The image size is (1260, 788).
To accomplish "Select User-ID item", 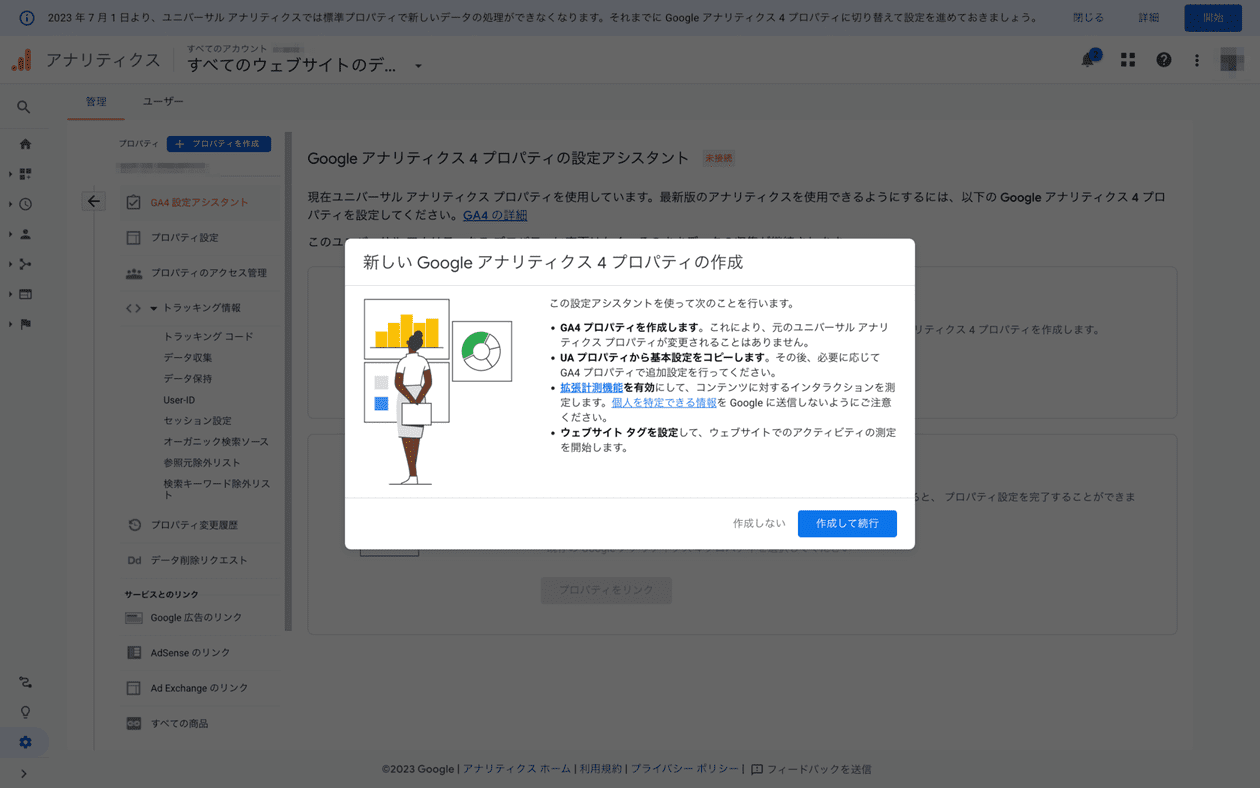I will click(x=179, y=400).
